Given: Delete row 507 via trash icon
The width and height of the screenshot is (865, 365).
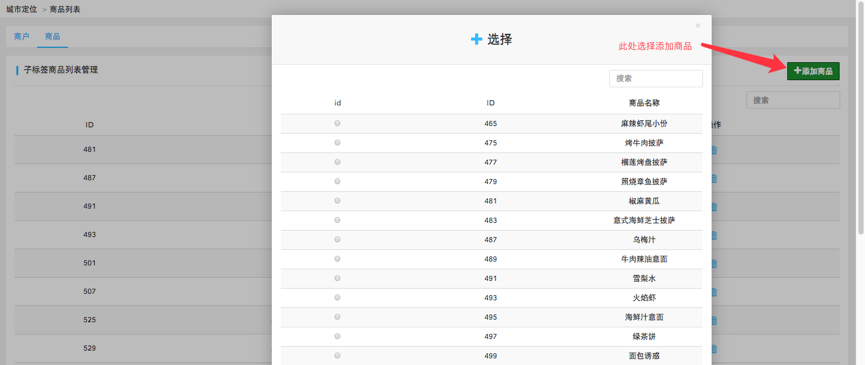Looking at the screenshot, I should click(713, 292).
